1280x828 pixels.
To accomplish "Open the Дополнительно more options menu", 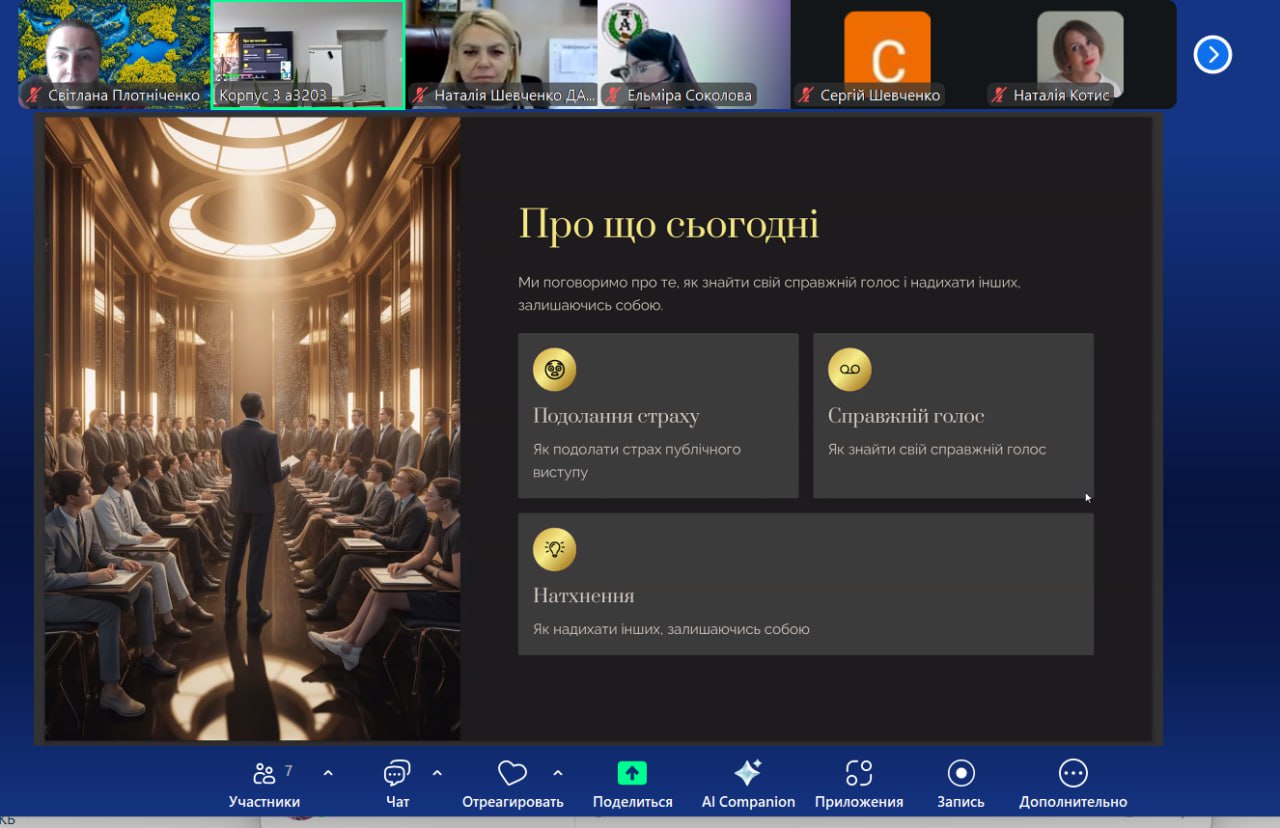I will (x=1072, y=783).
